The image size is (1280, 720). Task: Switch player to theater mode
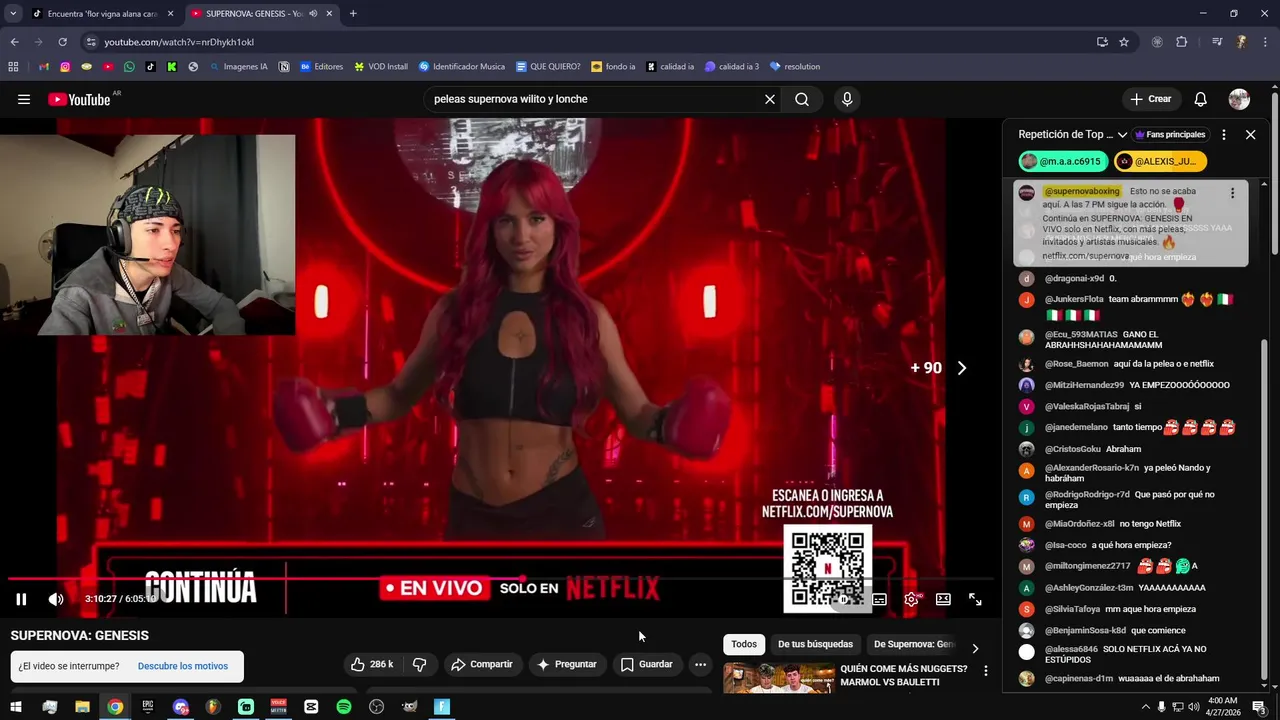(x=943, y=599)
